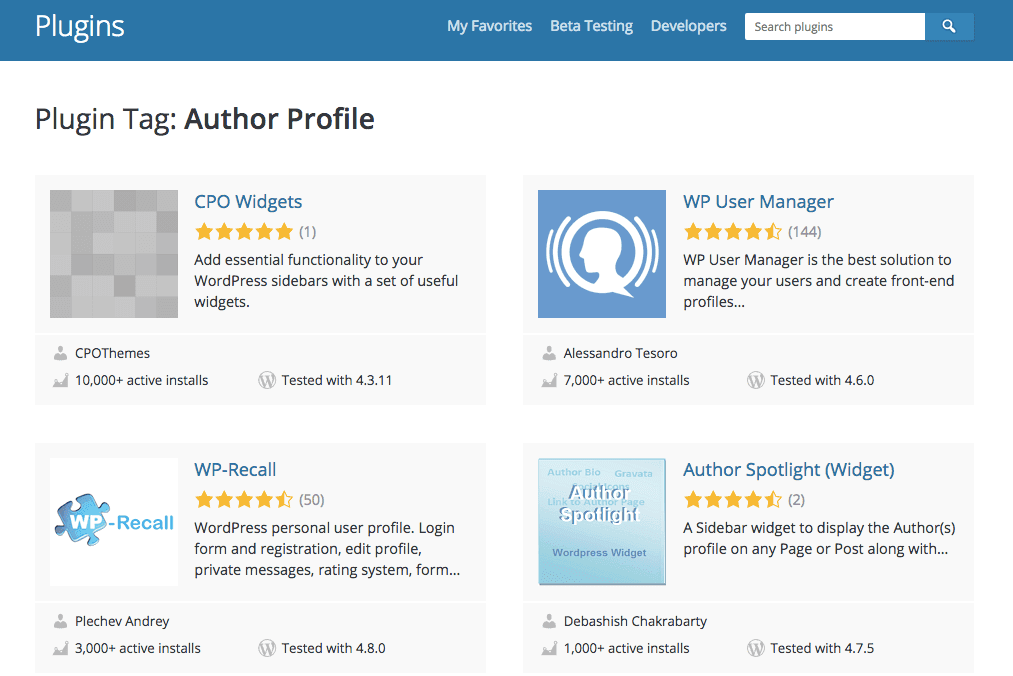Click the installs icon beside "1,000+ active installs"
The height and width of the screenshot is (676, 1013).
click(549, 648)
